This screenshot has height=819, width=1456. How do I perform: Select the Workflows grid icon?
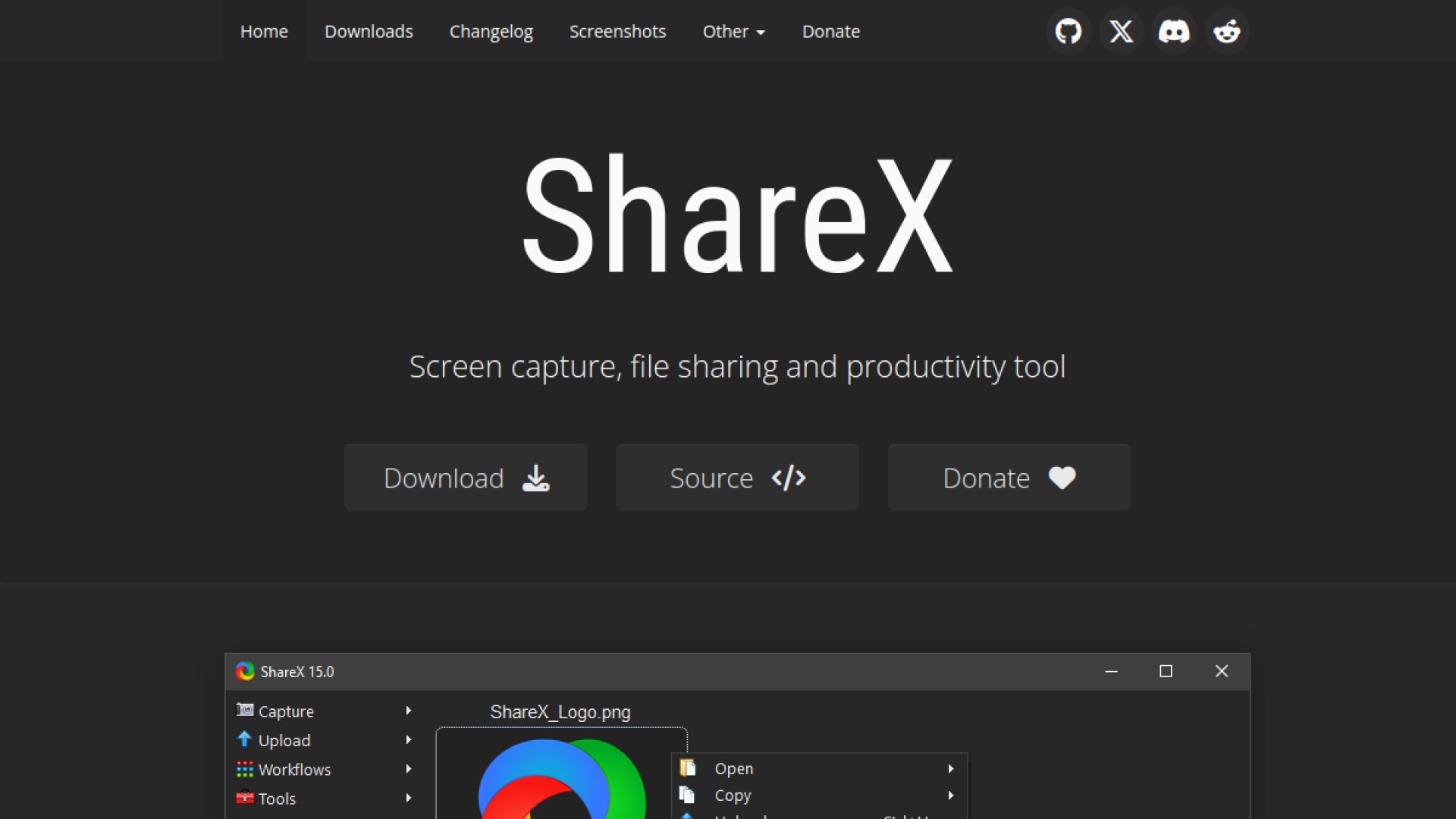(x=244, y=769)
